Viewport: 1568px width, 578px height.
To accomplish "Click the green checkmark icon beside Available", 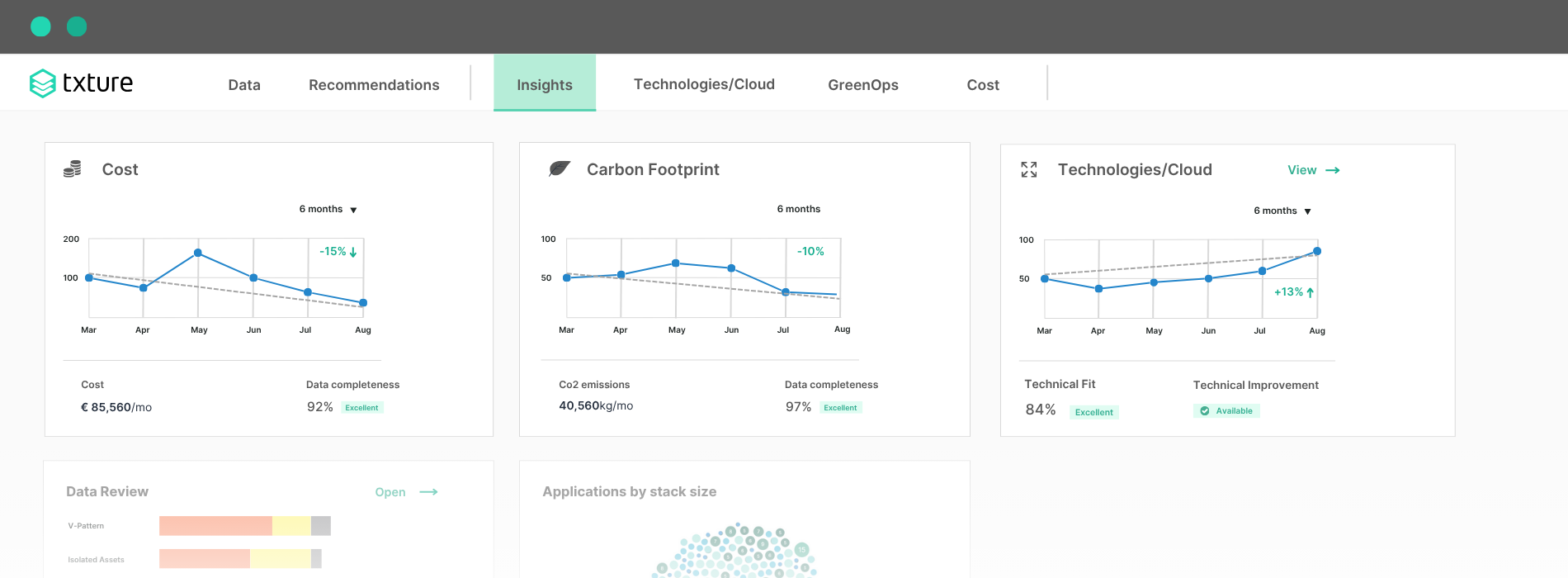I will (x=1205, y=411).
